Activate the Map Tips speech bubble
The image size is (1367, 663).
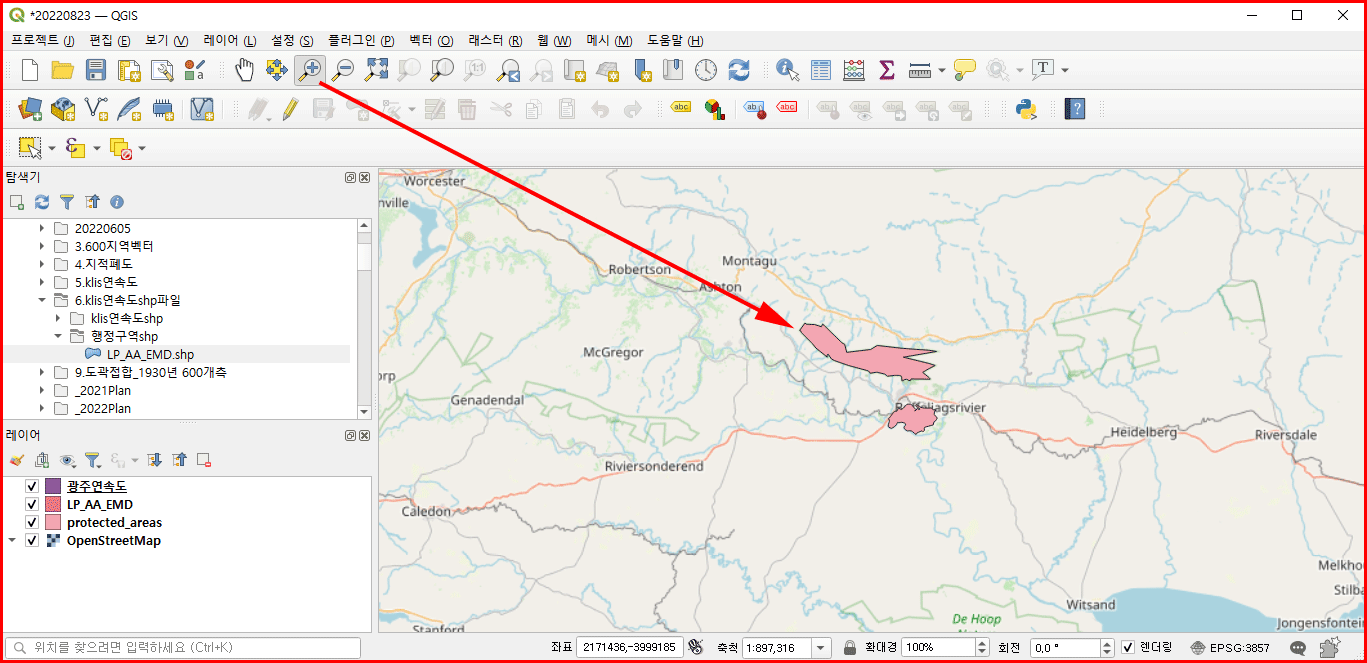coord(964,70)
